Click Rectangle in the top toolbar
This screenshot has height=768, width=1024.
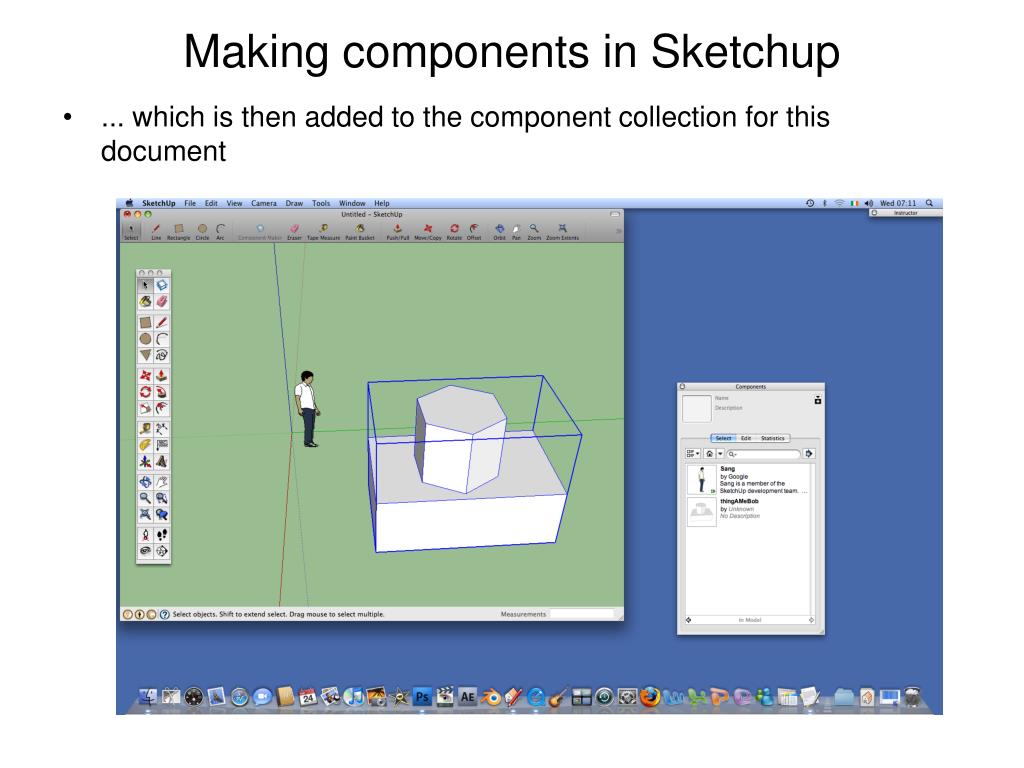(178, 231)
